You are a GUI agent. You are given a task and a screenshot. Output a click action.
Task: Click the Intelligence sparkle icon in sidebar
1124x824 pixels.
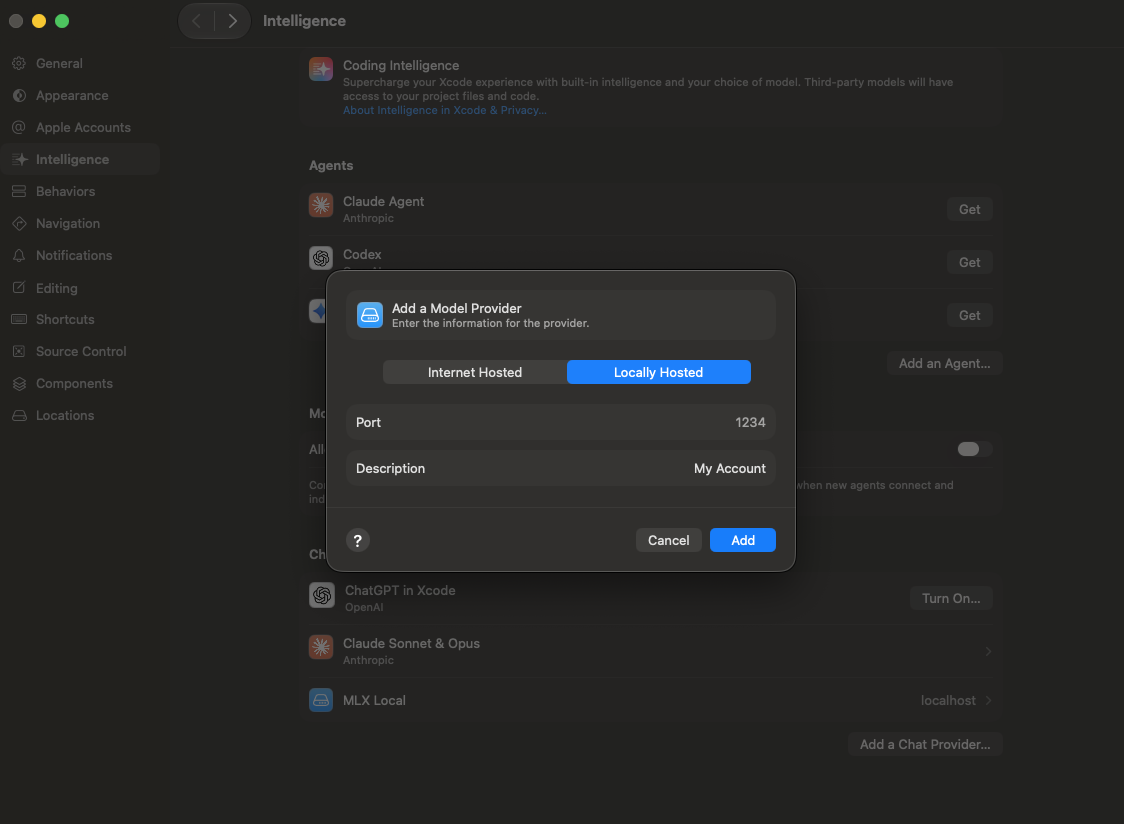(19, 159)
